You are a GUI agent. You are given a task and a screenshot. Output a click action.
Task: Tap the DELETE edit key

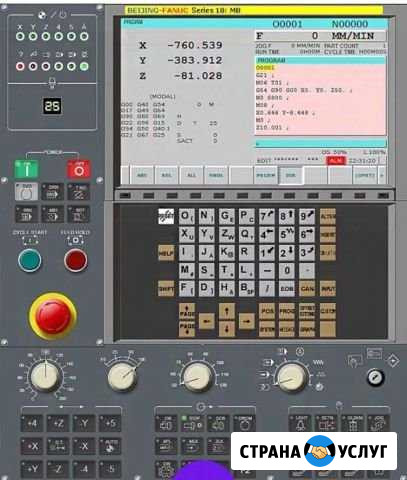328,253
